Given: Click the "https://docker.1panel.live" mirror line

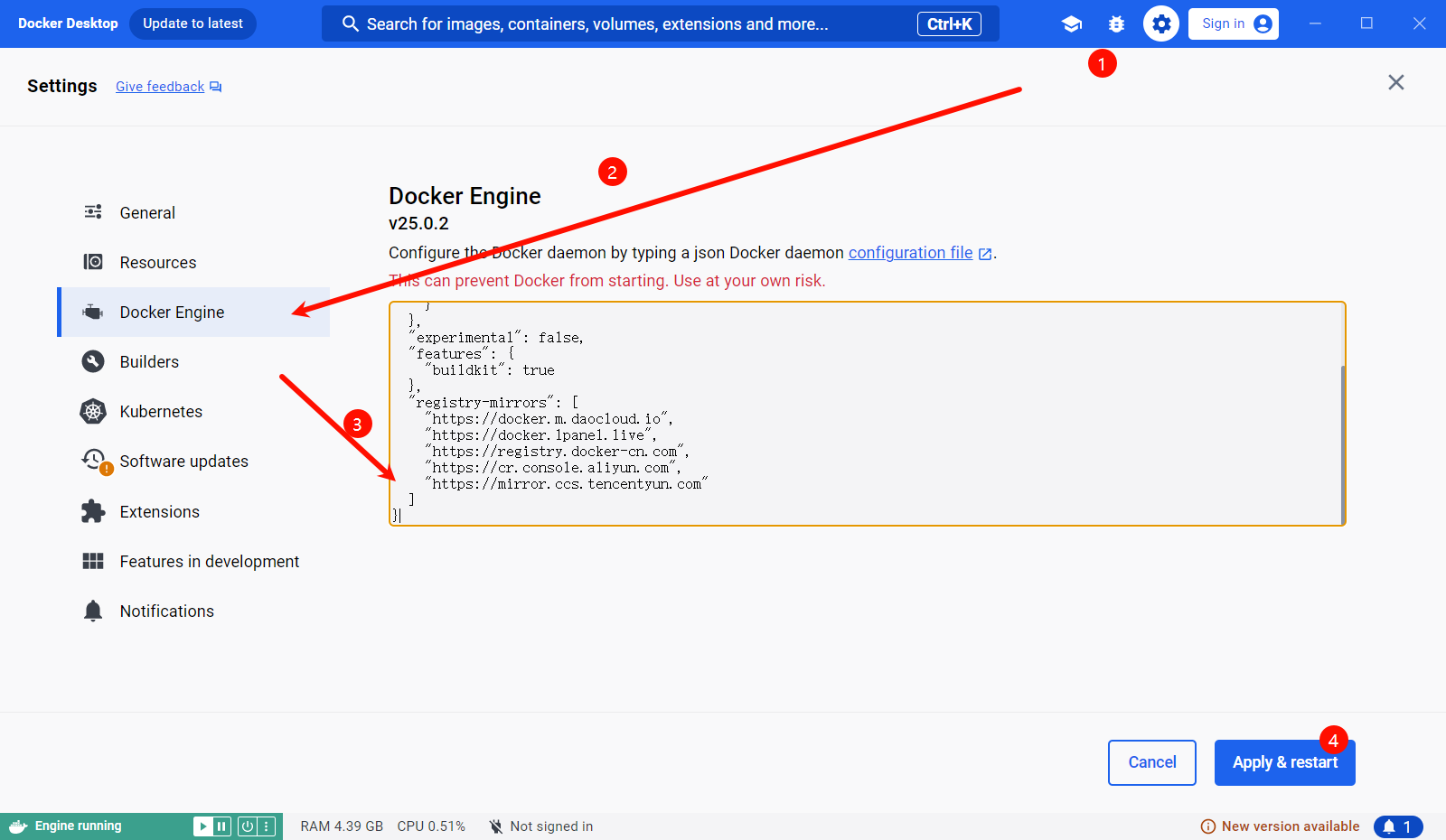Looking at the screenshot, I should [540, 435].
